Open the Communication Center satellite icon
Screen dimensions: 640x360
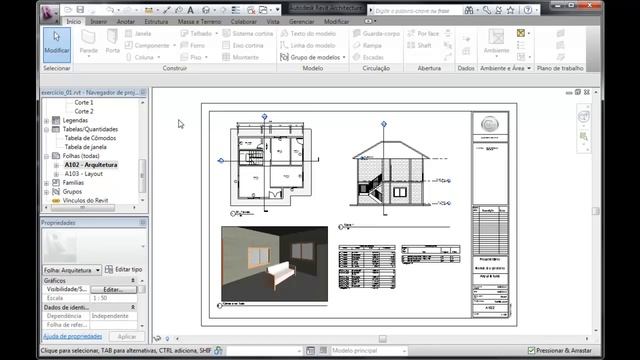(x=498, y=10)
